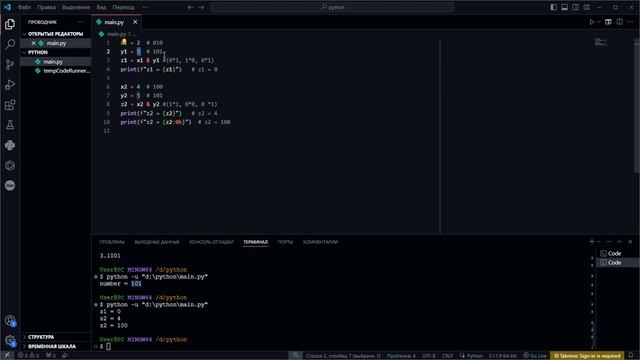Screen dimensions: 640x360
Task: Open Explorer panel more actions ellipsis
Action: (x=81, y=22)
